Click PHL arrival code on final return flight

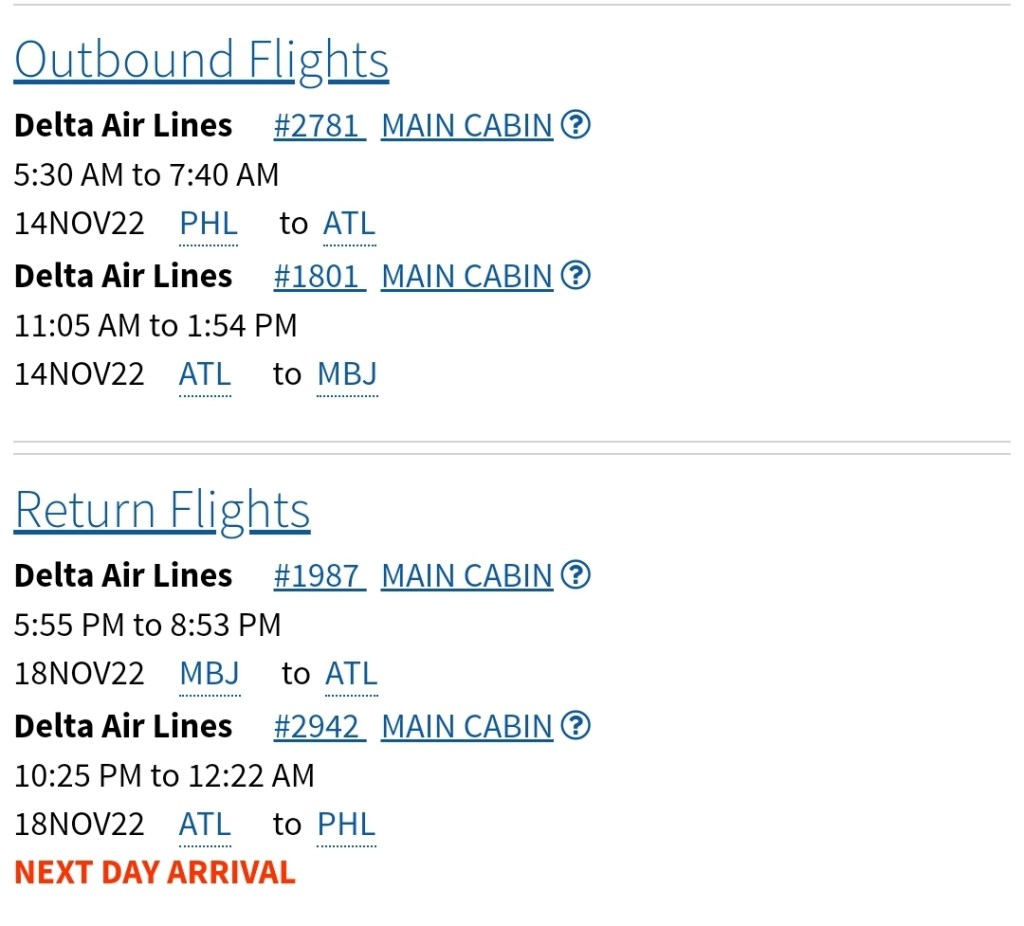pyautogui.click(x=346, y=824)
